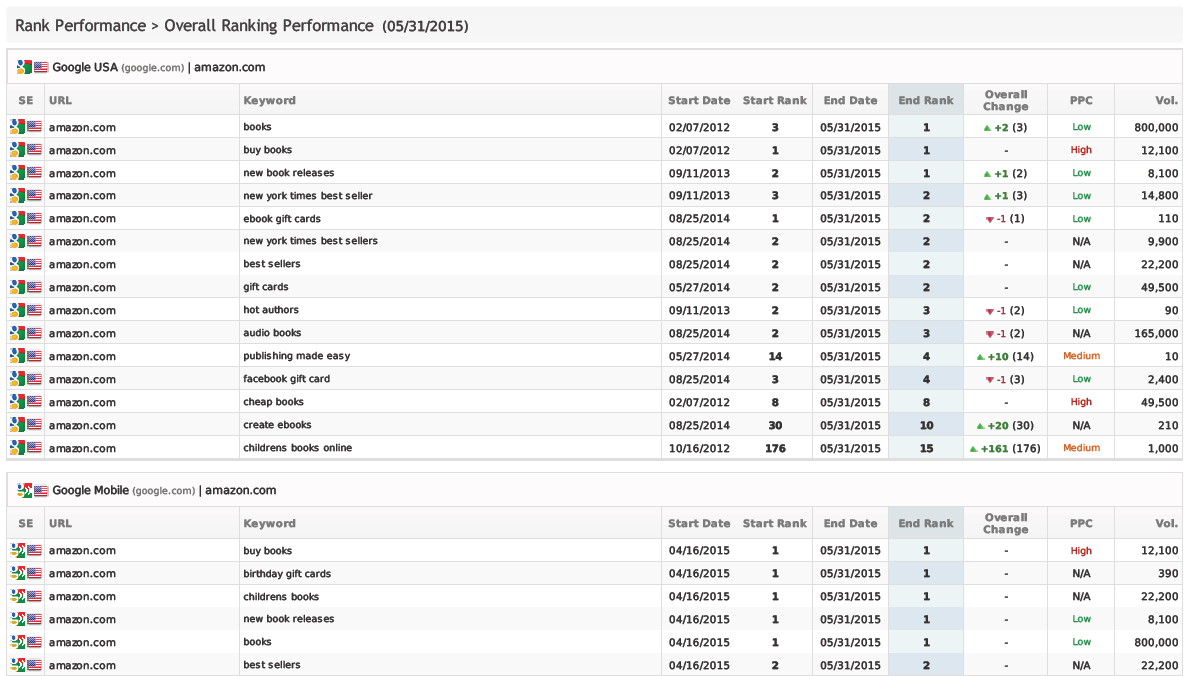1191x676 pixels.
Task: Click the Google icon in the hot authors row
Action: [16, 311]
